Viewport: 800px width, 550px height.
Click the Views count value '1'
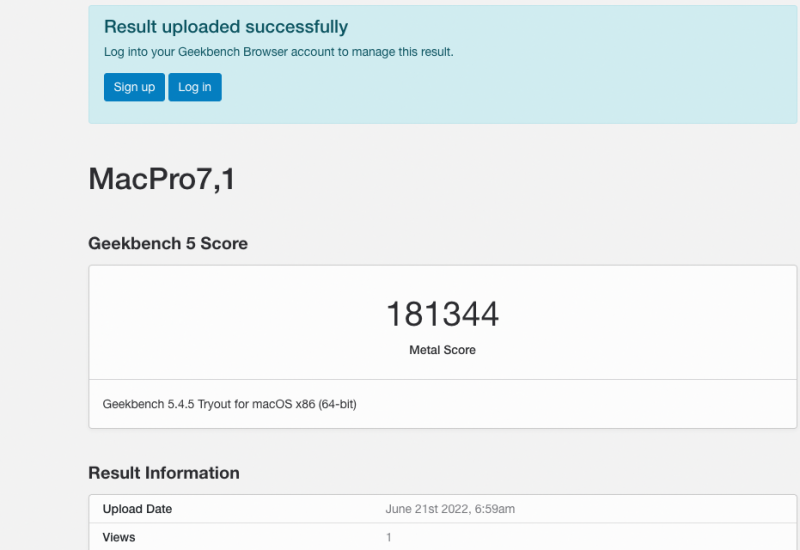click(388, 537)
